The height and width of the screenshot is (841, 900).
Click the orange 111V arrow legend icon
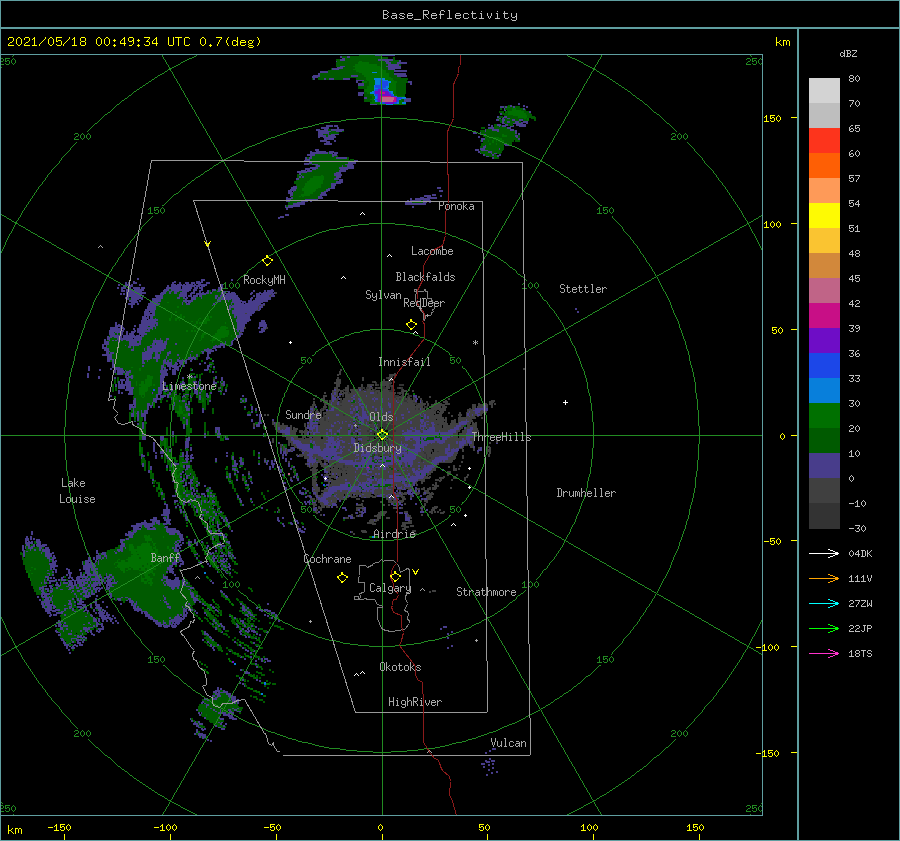click(x=824, y=579)
